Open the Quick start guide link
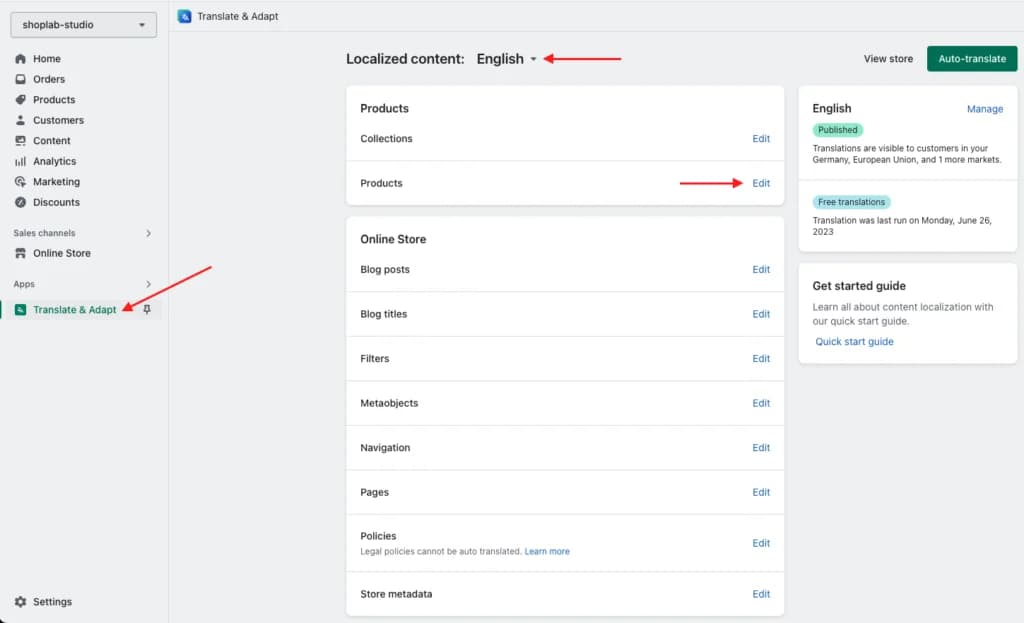1024x623 pixels. tap(854, 342)
